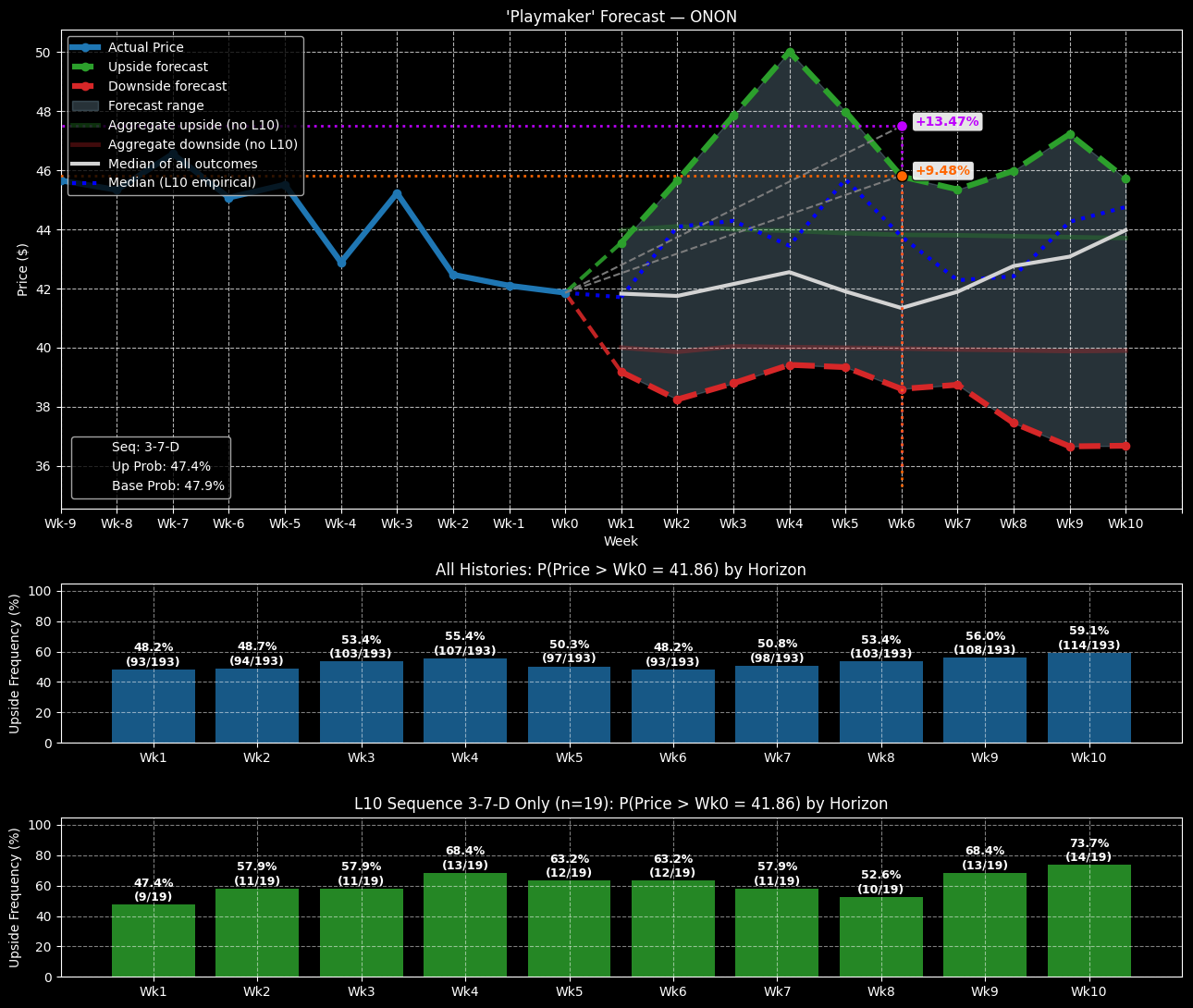Click the green Wk8 bar in L10 Sequence chart

(881, 937)
